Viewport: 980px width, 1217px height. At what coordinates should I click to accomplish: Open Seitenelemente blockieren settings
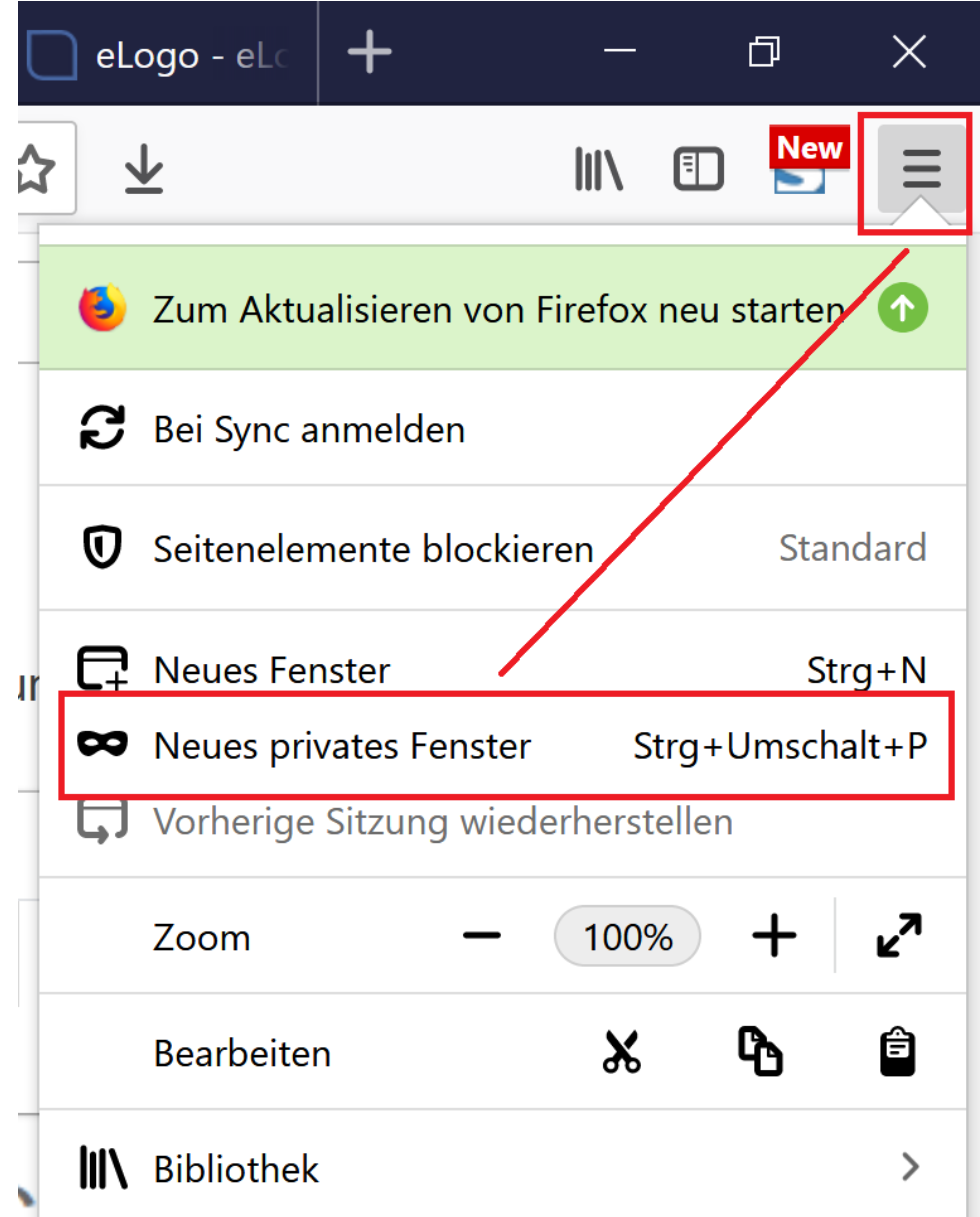click(502, 548)
